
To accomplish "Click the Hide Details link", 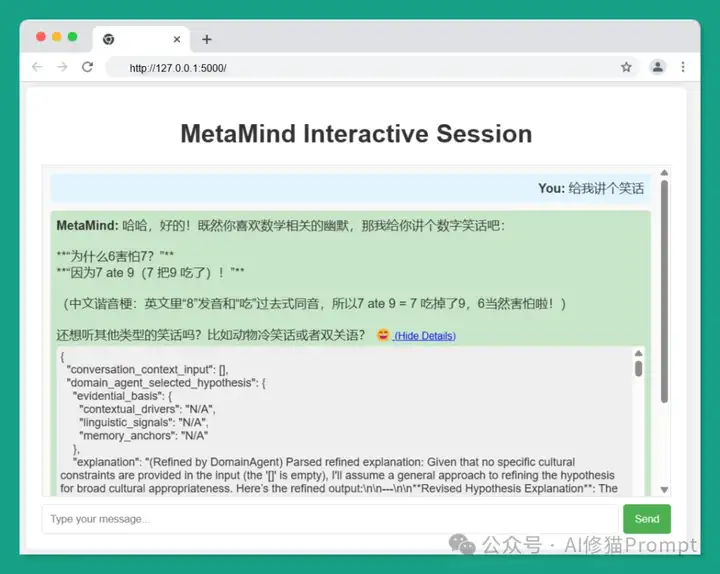I will click(425, 336).
